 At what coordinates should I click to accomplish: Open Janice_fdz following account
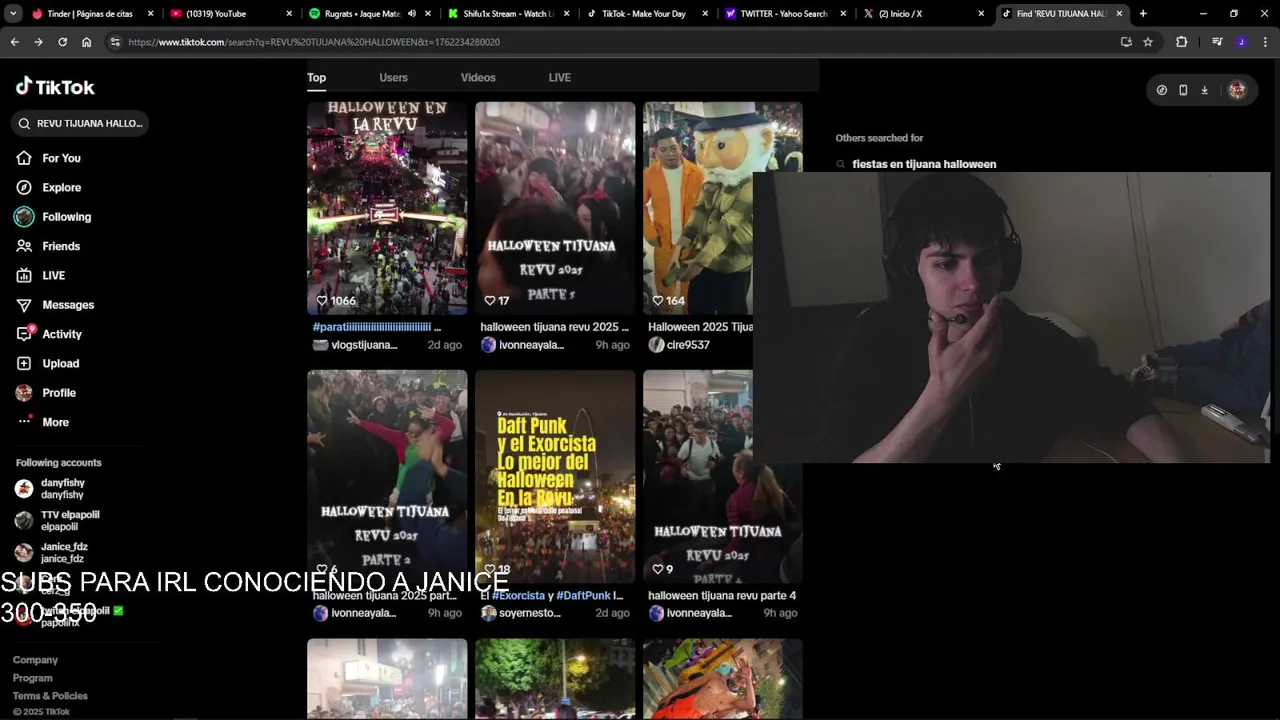62,552
